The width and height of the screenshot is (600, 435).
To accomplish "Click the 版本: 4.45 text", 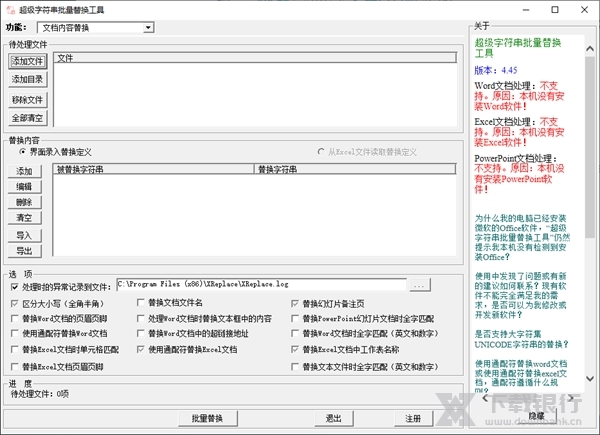I will click(x=496, y=70).
